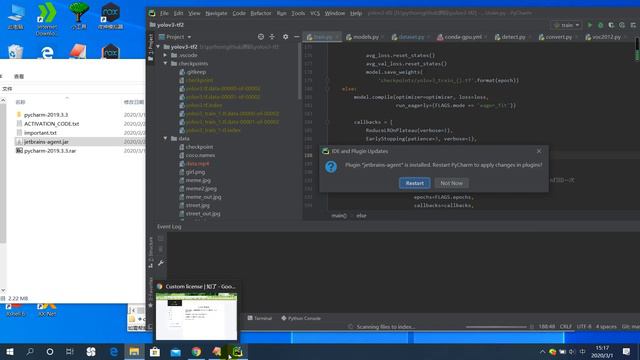Close the IDE and Plugin Updates dialog
Screen dimensions: 640x360
point(539,151)
